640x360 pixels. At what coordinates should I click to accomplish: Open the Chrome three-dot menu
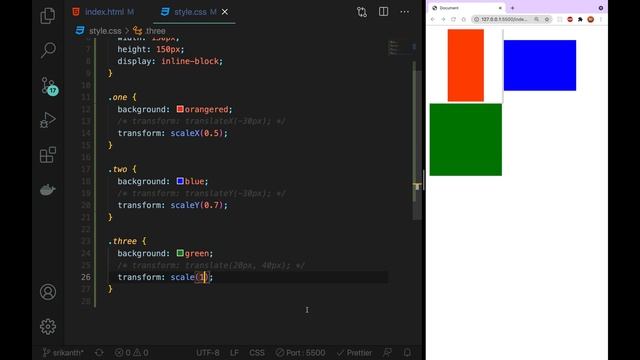[x=601, y=19]
